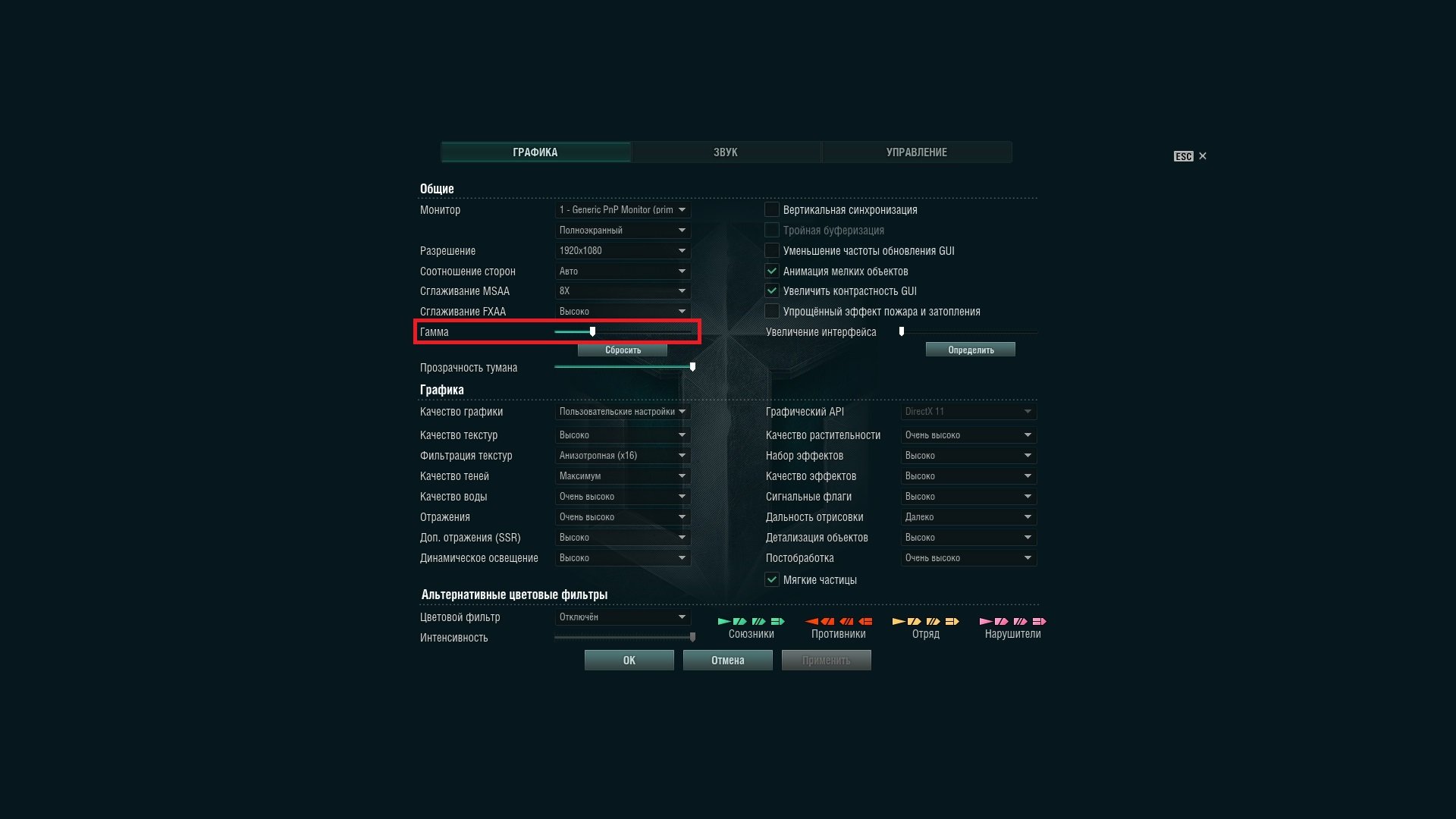Image resolution: width=1456 pixels, height=819 pixels.
Task: Click the ESC key badge icon
Action: pos(1183,156)
